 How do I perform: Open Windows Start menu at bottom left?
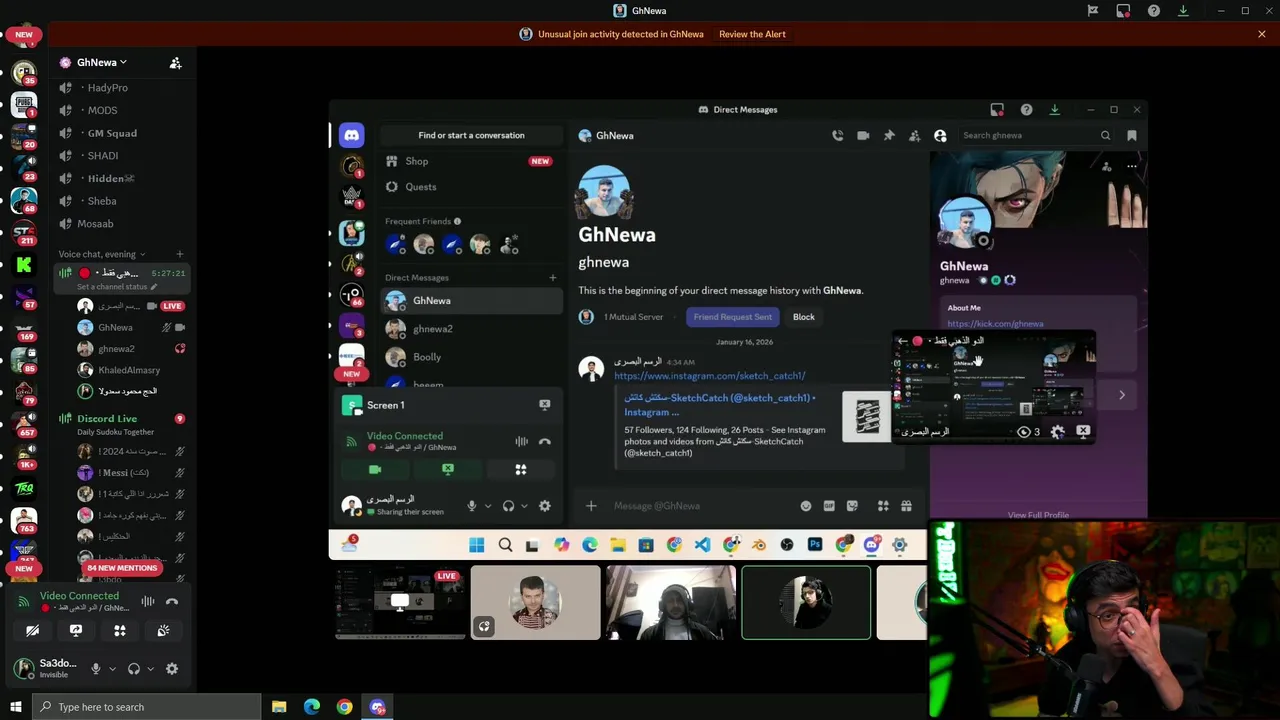(x=15, y=707)
